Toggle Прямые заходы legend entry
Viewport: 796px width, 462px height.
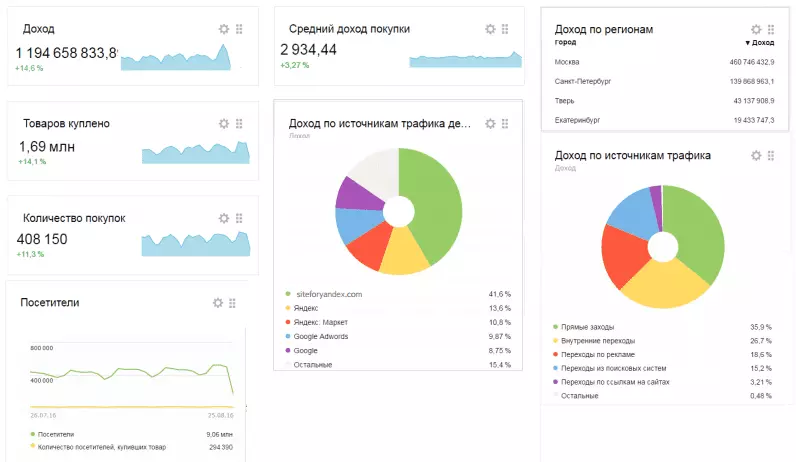coord(589,327)
